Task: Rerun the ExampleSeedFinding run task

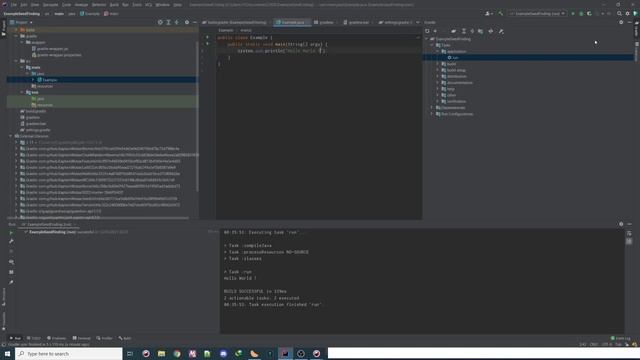Action: [x=11, y=233]
